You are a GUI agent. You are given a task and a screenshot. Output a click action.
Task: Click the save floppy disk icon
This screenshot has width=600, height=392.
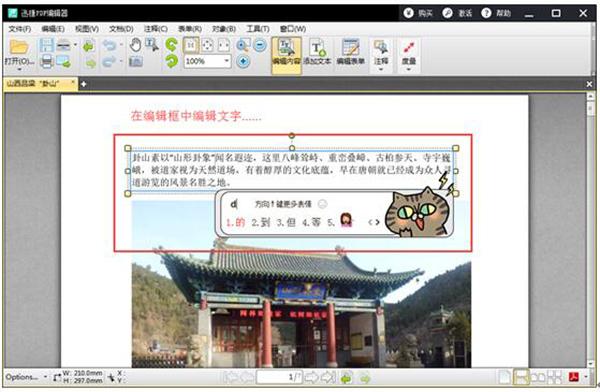pos(46,45)
